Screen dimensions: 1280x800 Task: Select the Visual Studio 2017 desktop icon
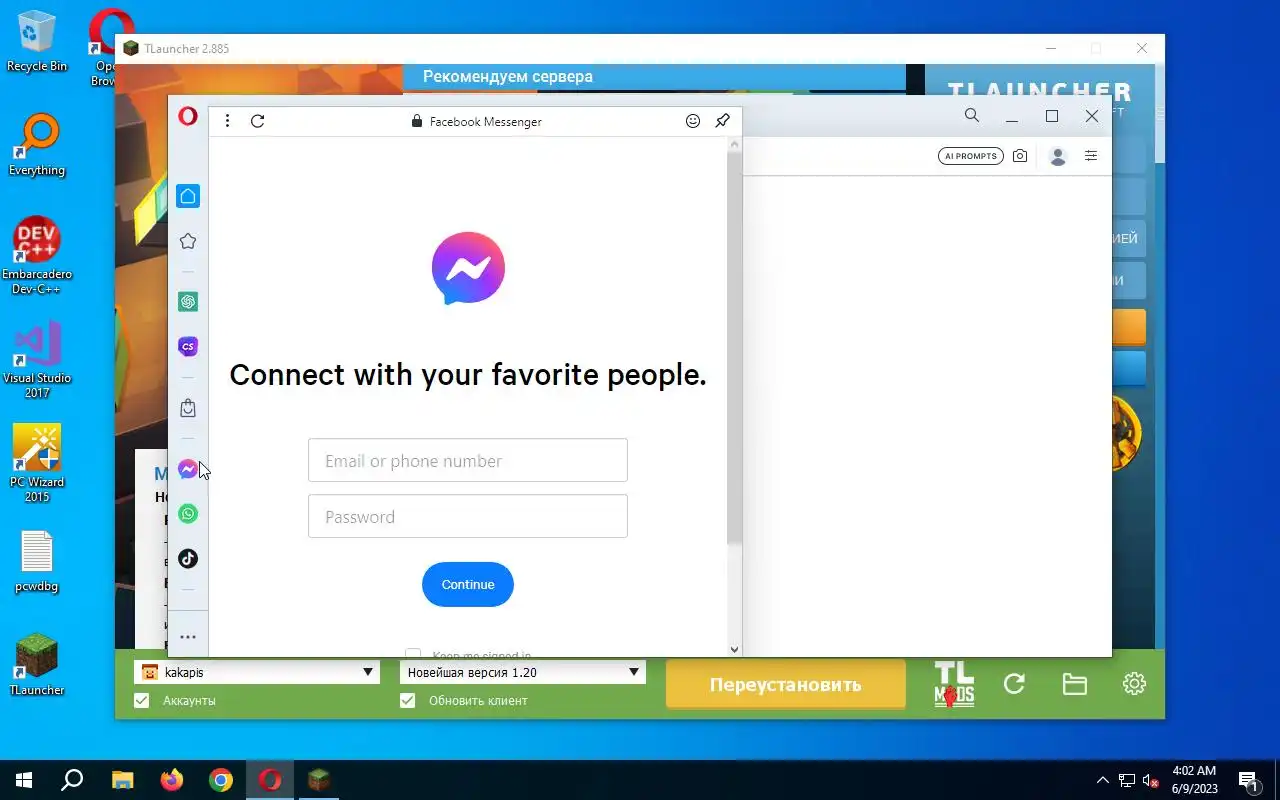click(37, 360)
